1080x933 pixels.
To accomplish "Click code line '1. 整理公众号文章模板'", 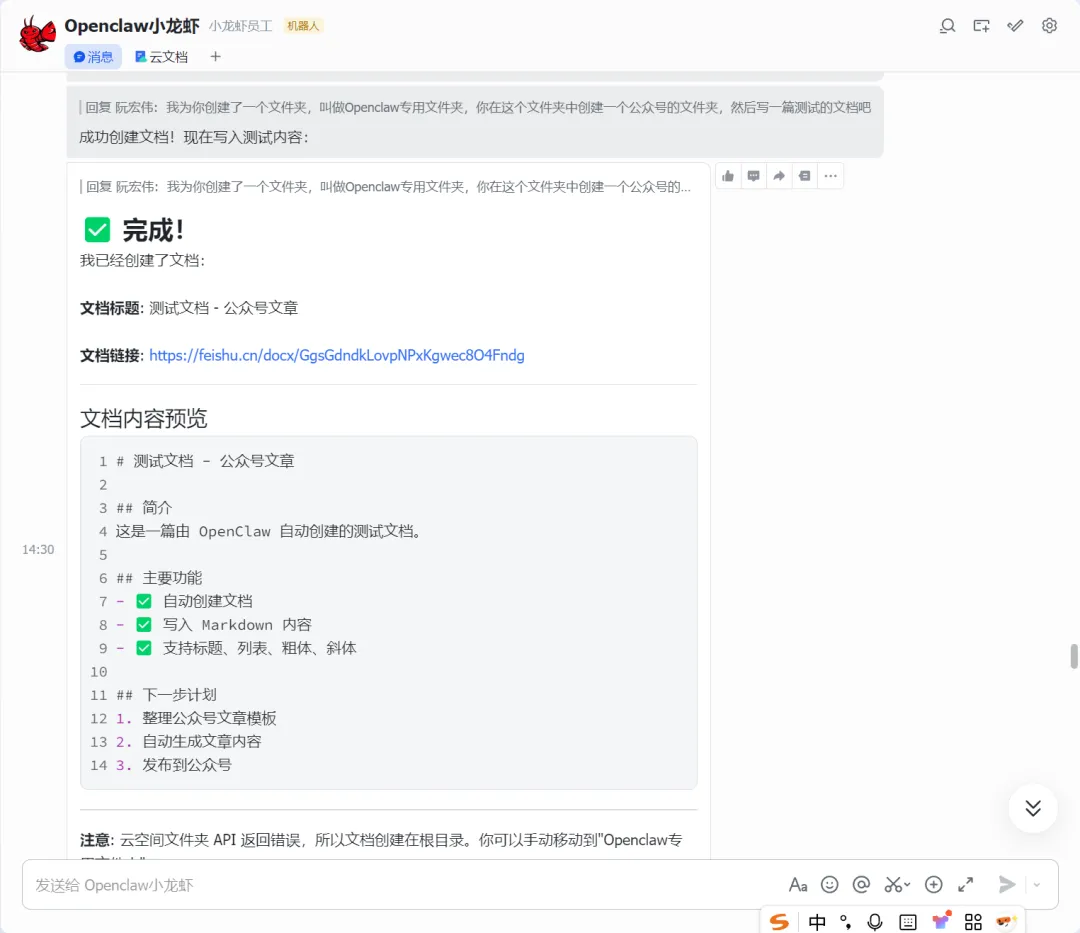I will pos(196,719).
